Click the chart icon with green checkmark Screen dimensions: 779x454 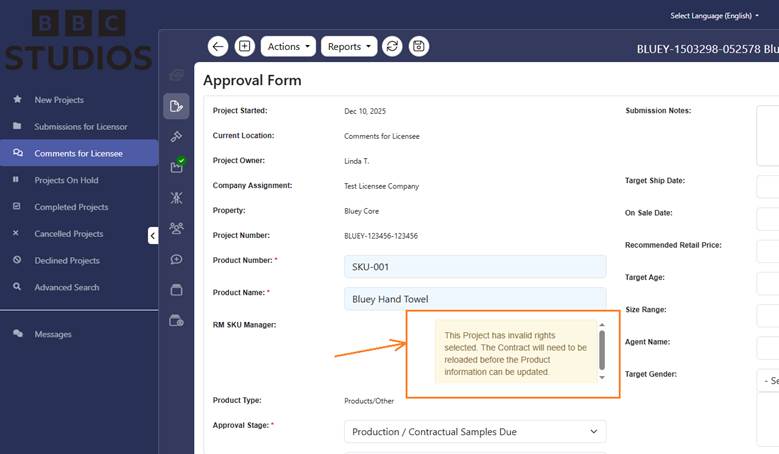(177, 165)
